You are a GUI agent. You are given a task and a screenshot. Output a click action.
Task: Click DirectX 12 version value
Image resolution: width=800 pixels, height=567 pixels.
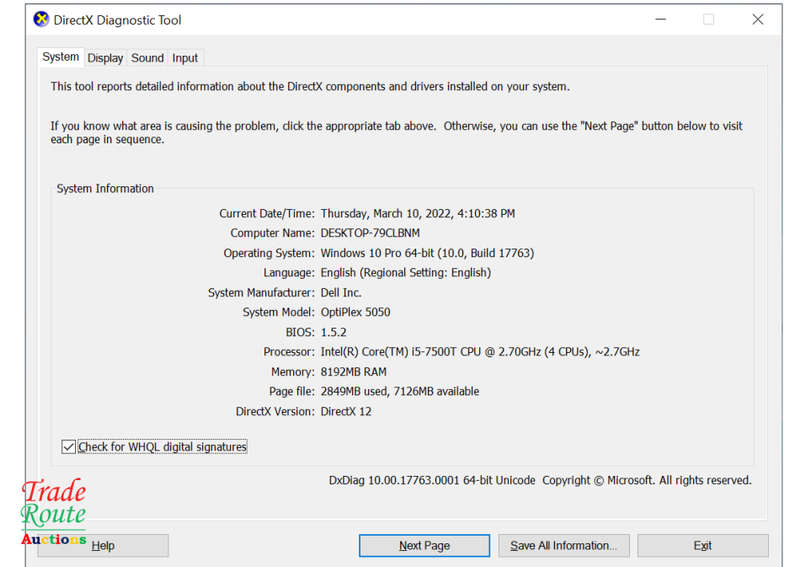pyautogui.click(x=345, y=411)
